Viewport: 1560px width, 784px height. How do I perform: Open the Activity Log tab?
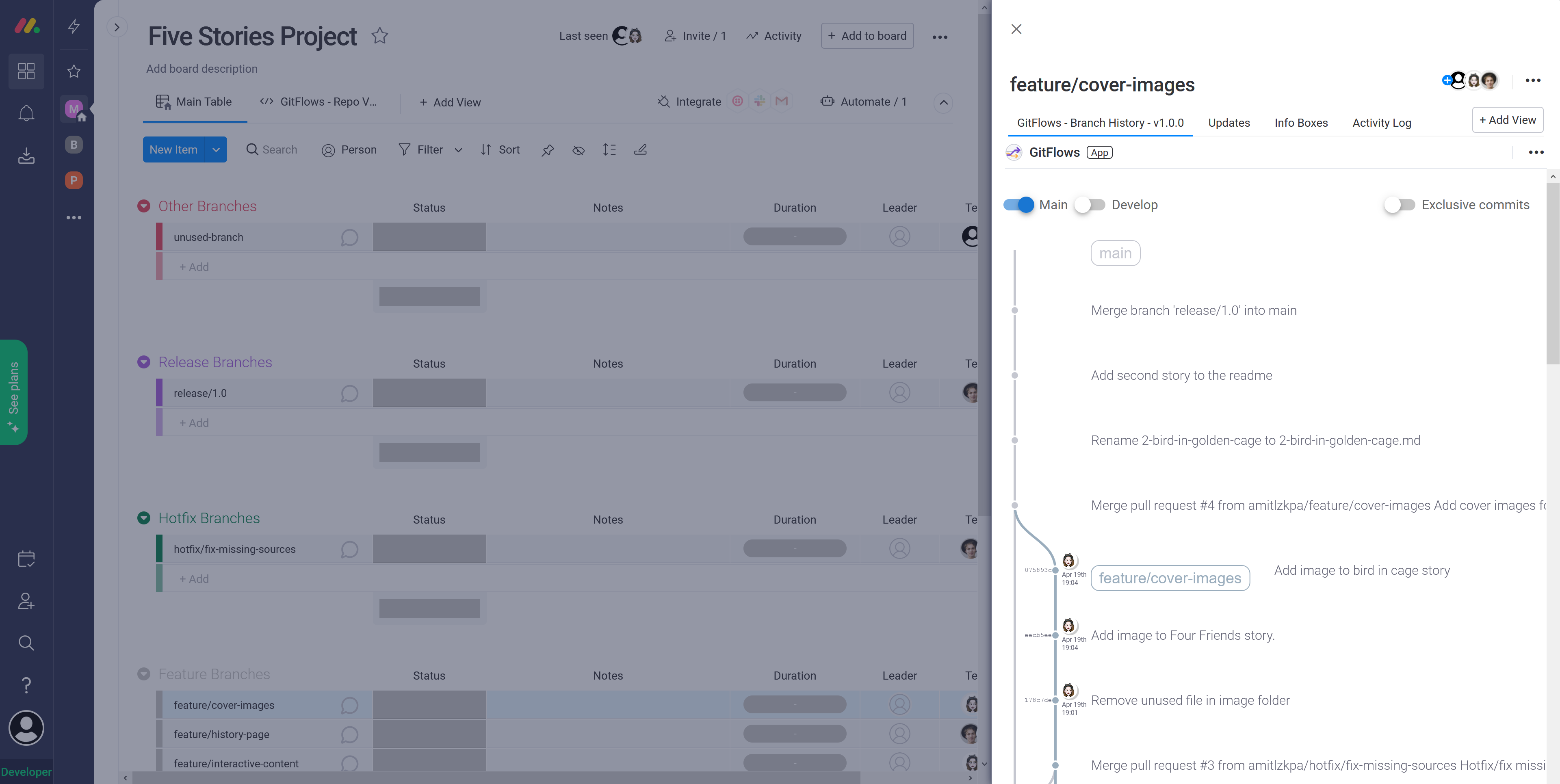tap(1381, 123)
